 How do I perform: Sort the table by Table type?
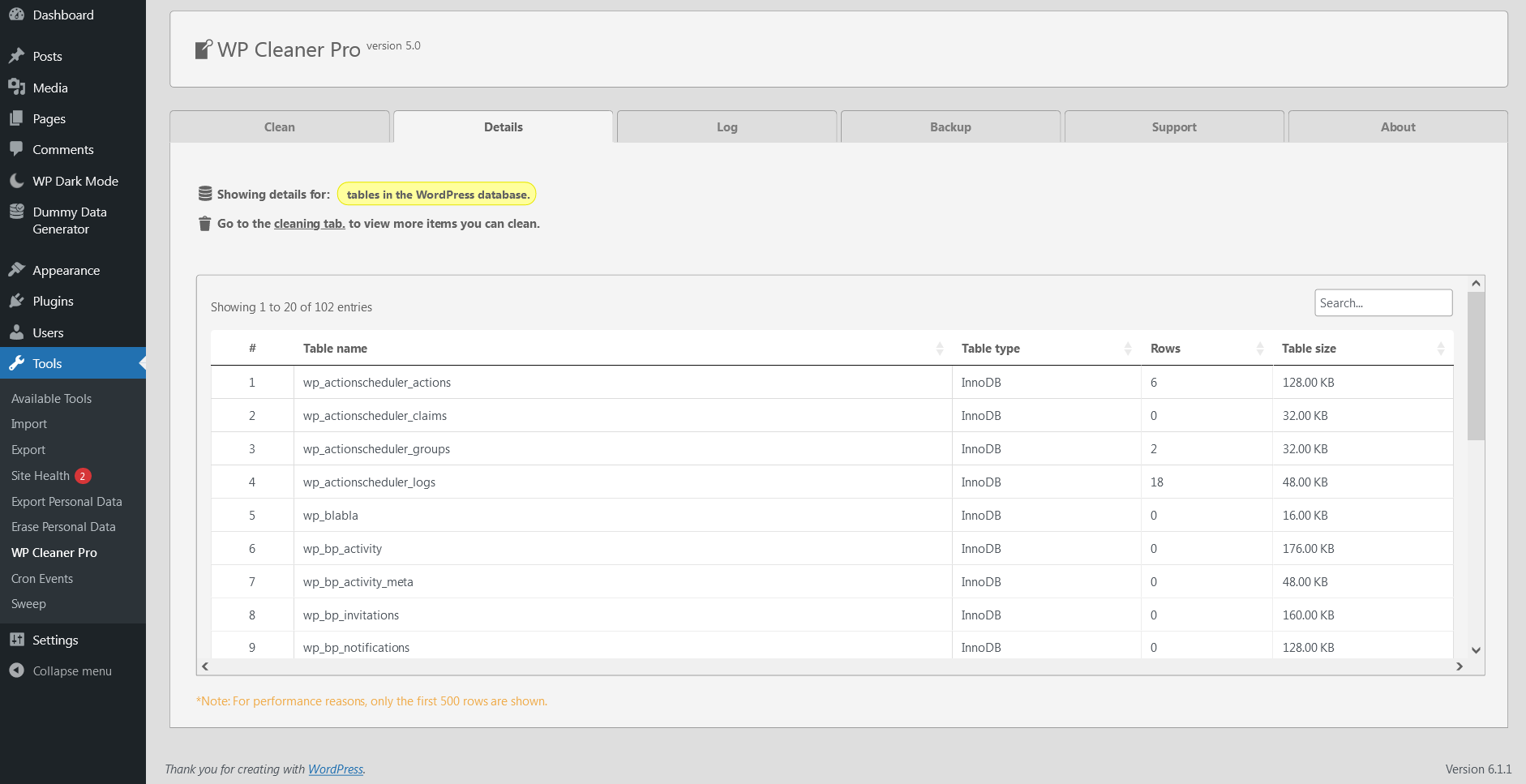pos(991,349)
